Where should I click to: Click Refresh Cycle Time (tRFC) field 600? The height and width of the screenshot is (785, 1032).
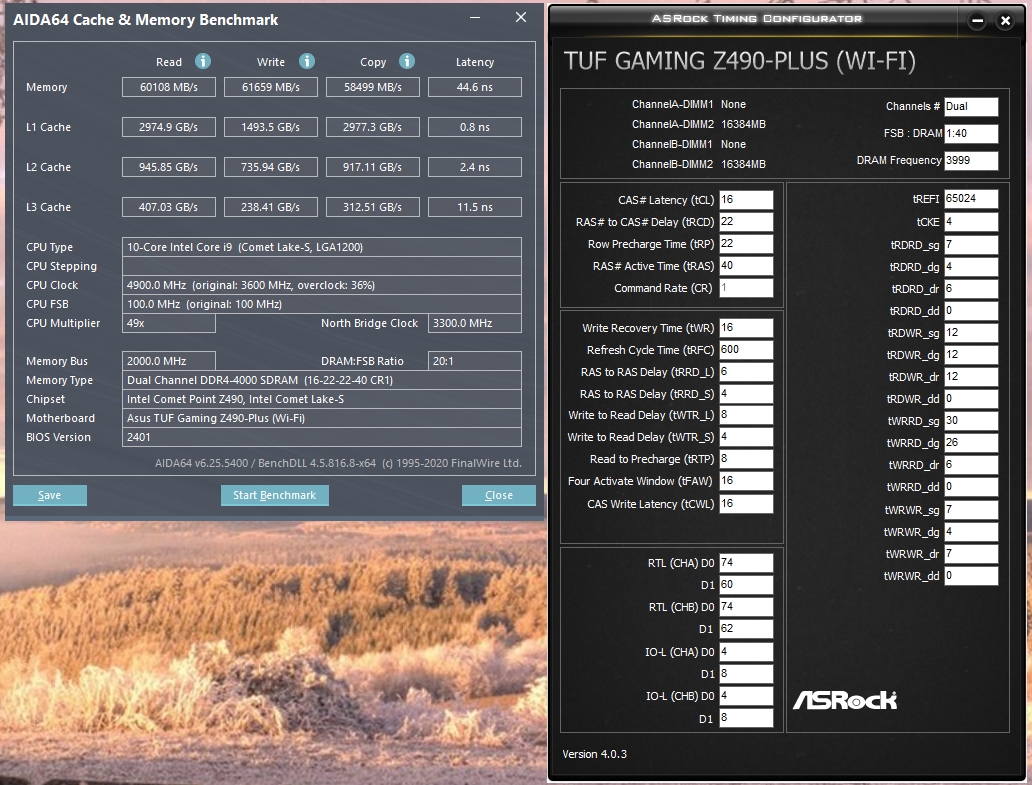pos(746,349)
